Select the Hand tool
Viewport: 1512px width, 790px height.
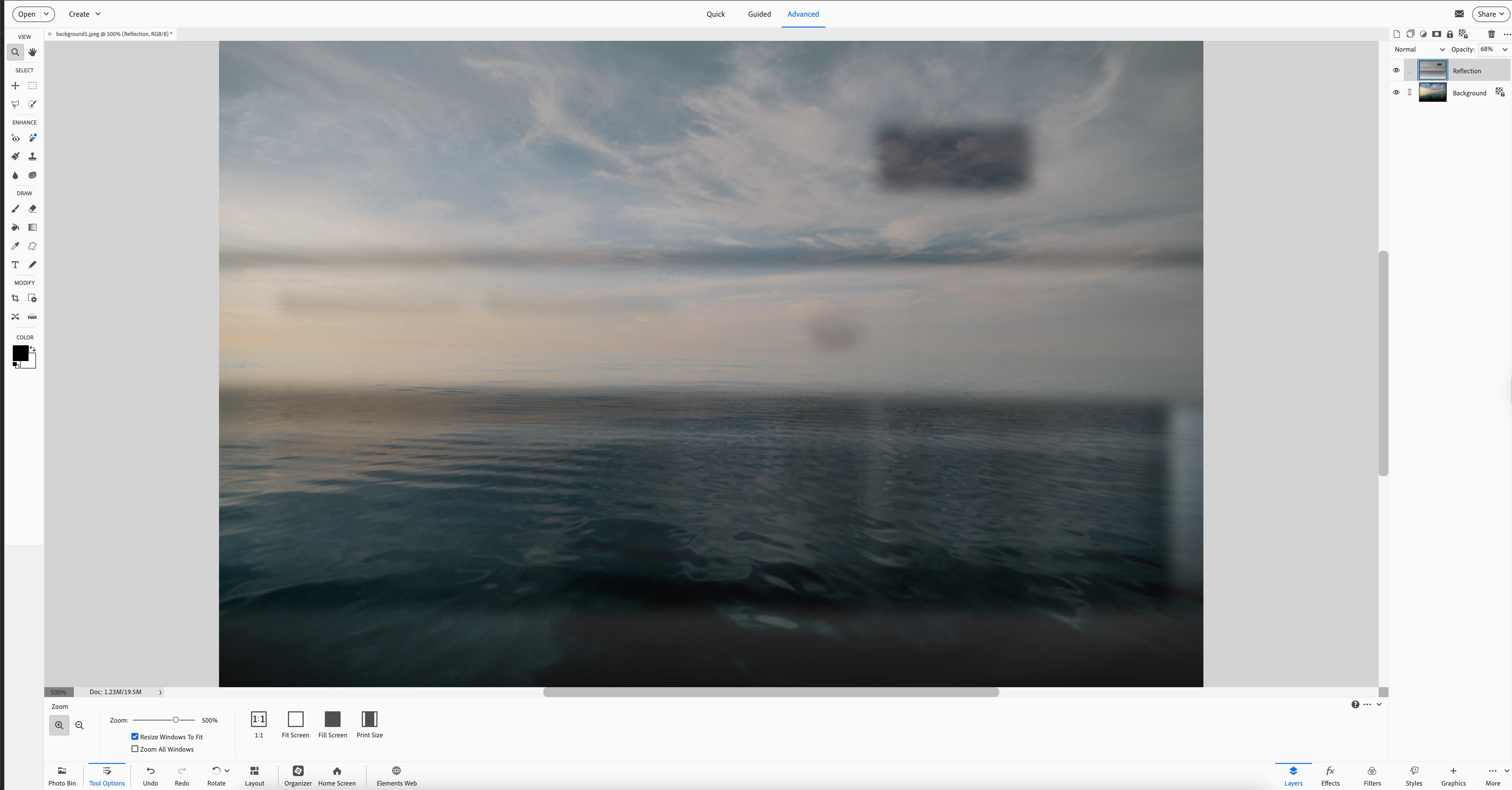click(x=32, y=52)
